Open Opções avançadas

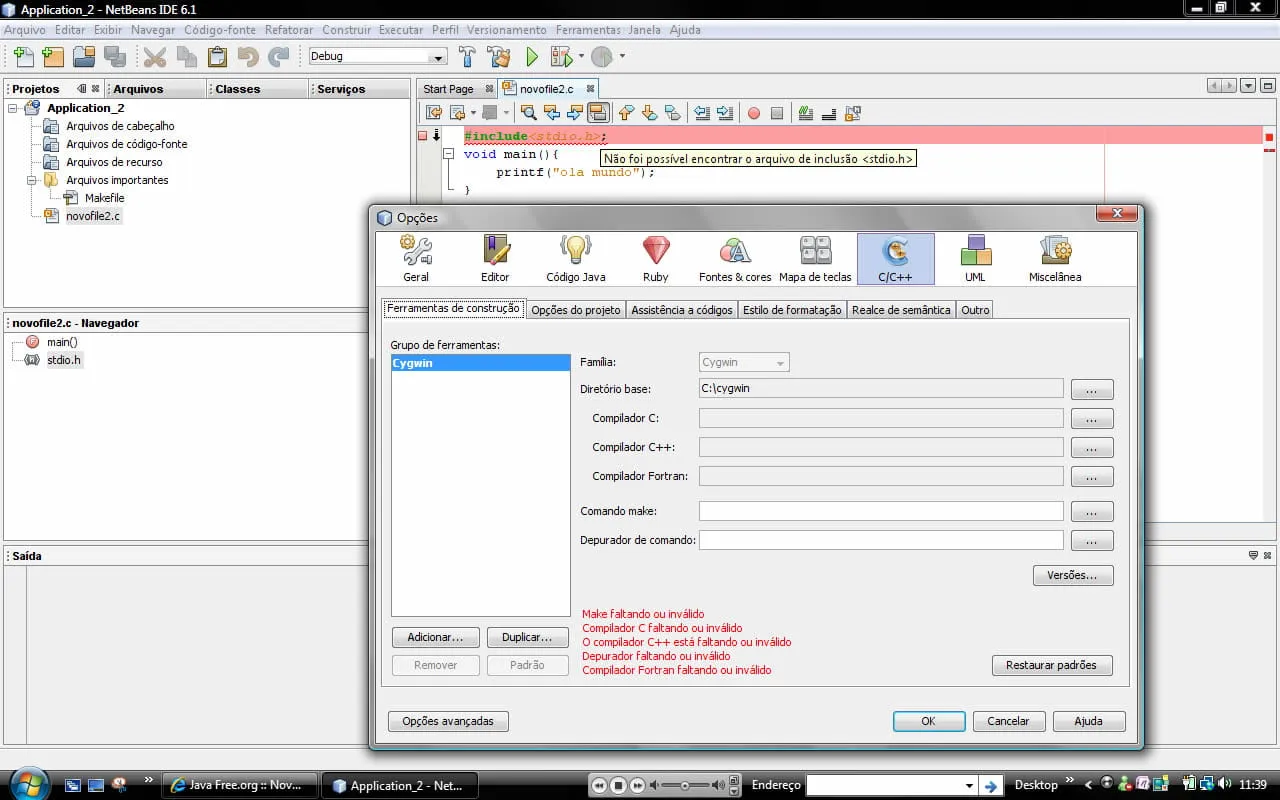(447, 721)
